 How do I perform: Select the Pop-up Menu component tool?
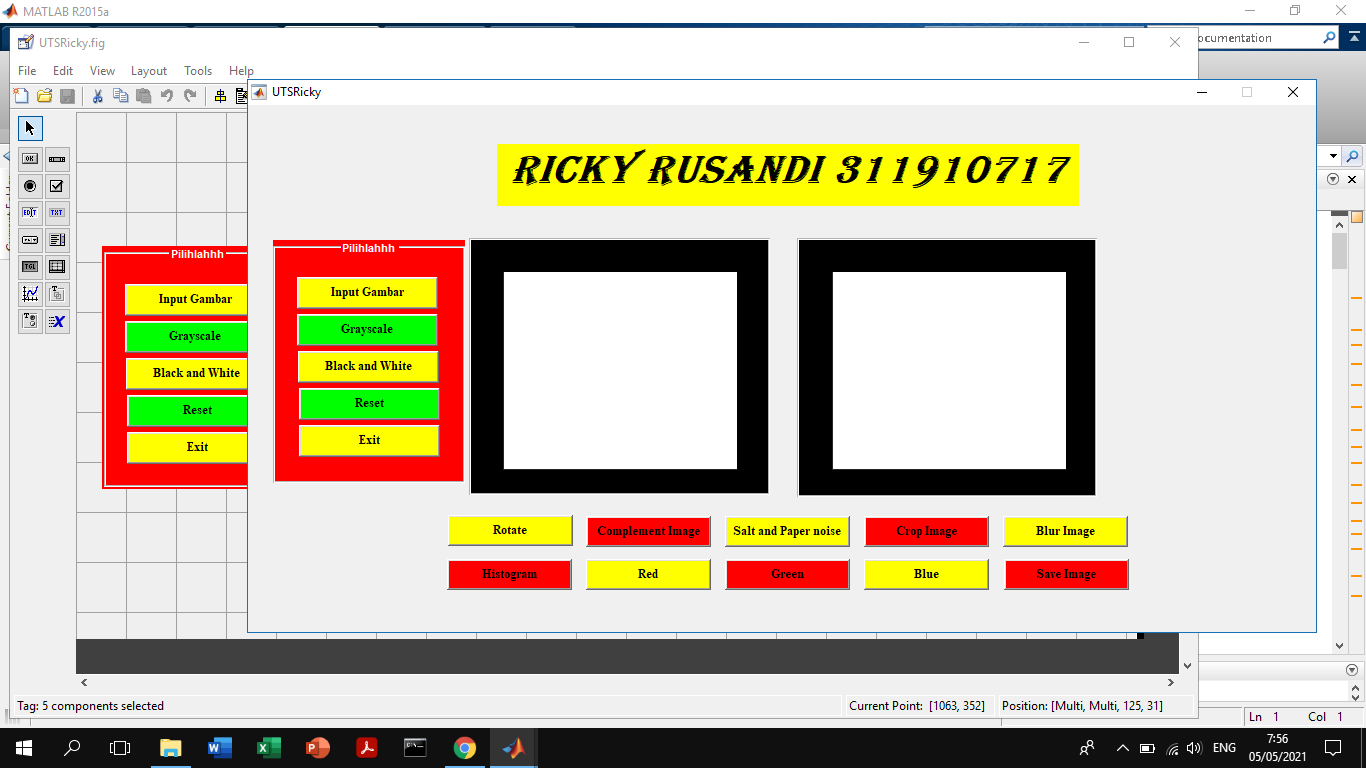(x=29, y=240)
